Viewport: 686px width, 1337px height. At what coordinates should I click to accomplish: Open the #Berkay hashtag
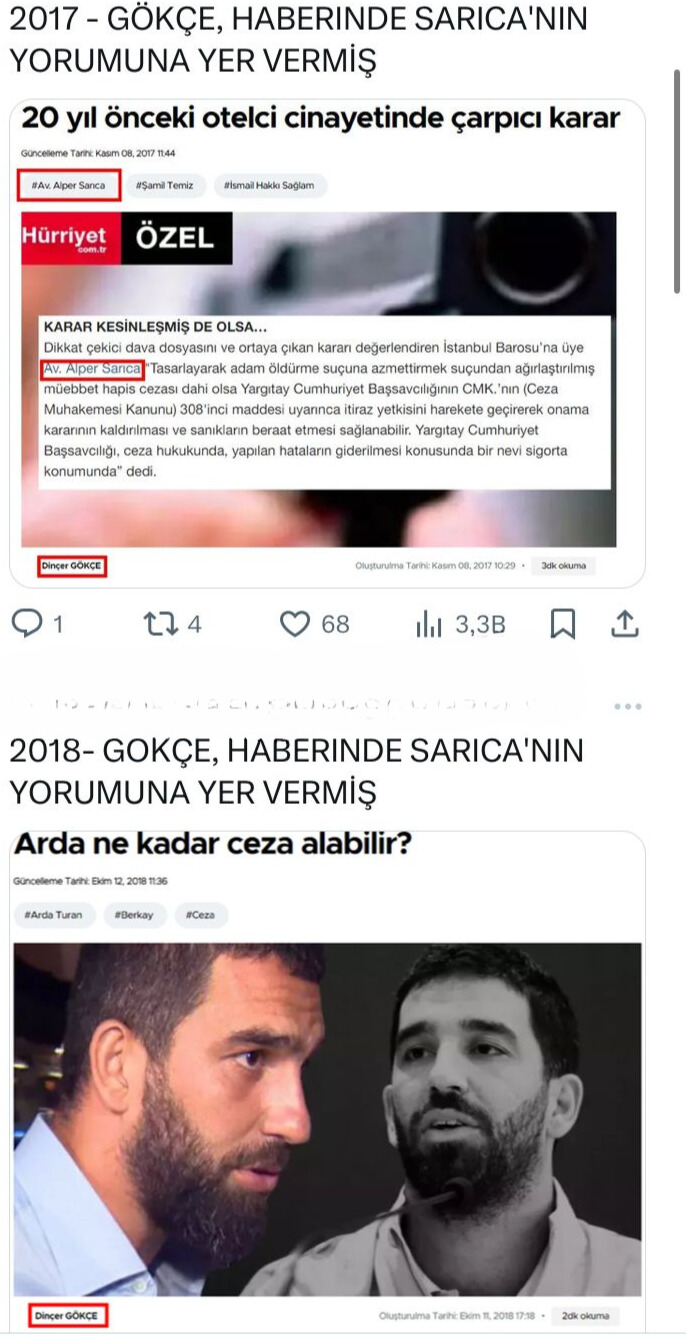pyautogui.click(x=134, y=915)
